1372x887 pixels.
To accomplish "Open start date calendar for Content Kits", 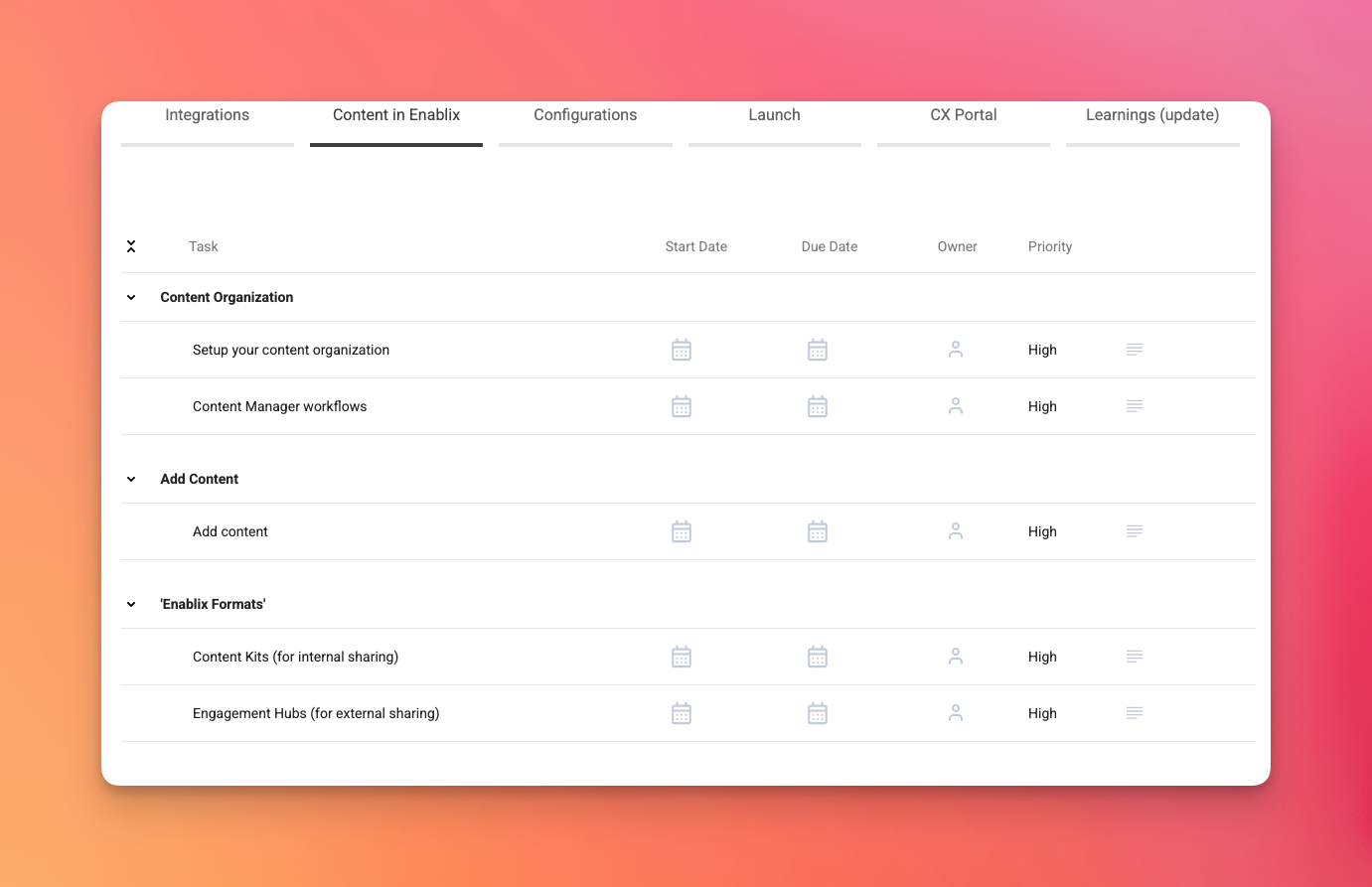I will [681, 657].
